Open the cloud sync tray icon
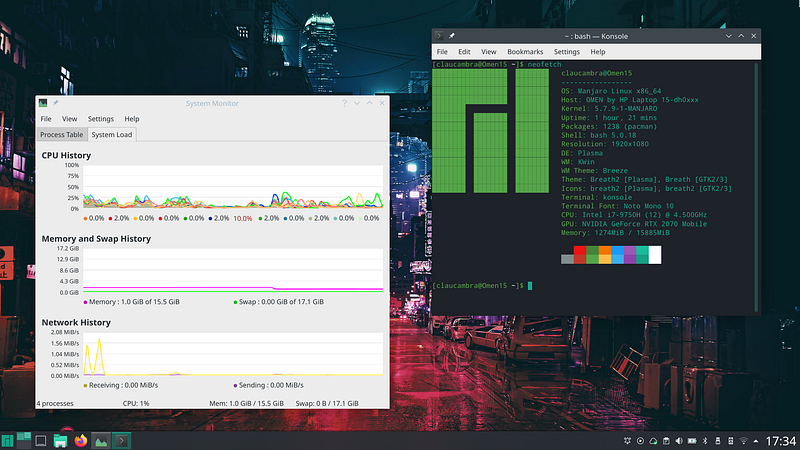Viewport: 800px width, 450px height. (x=653, y=441)
